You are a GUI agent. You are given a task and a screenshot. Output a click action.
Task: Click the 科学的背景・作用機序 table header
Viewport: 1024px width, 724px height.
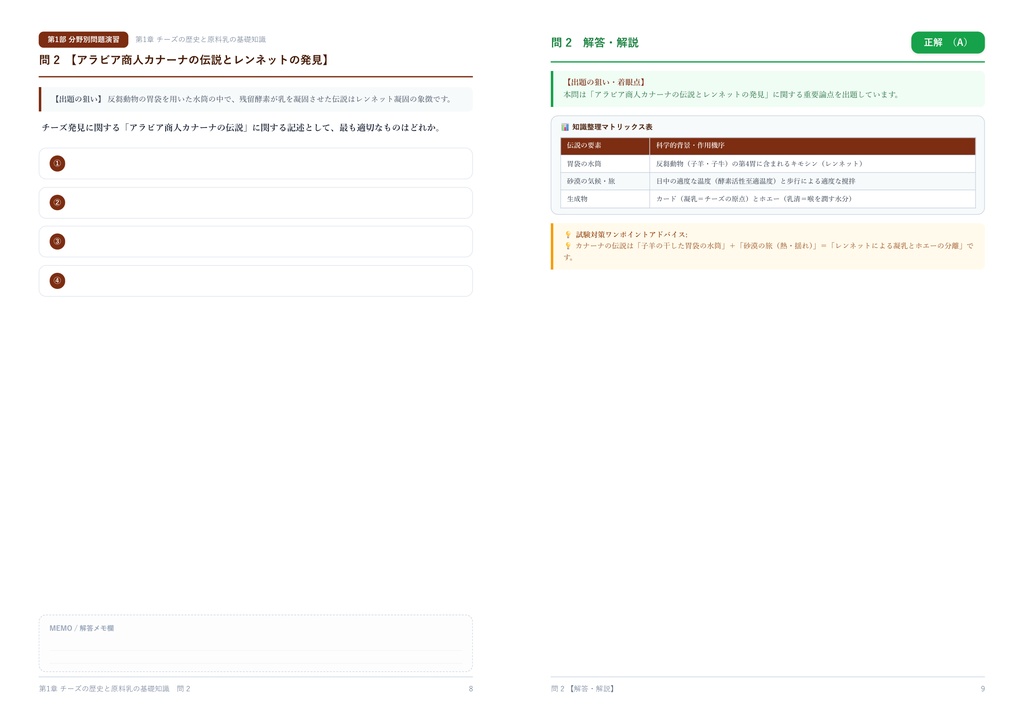812,146
